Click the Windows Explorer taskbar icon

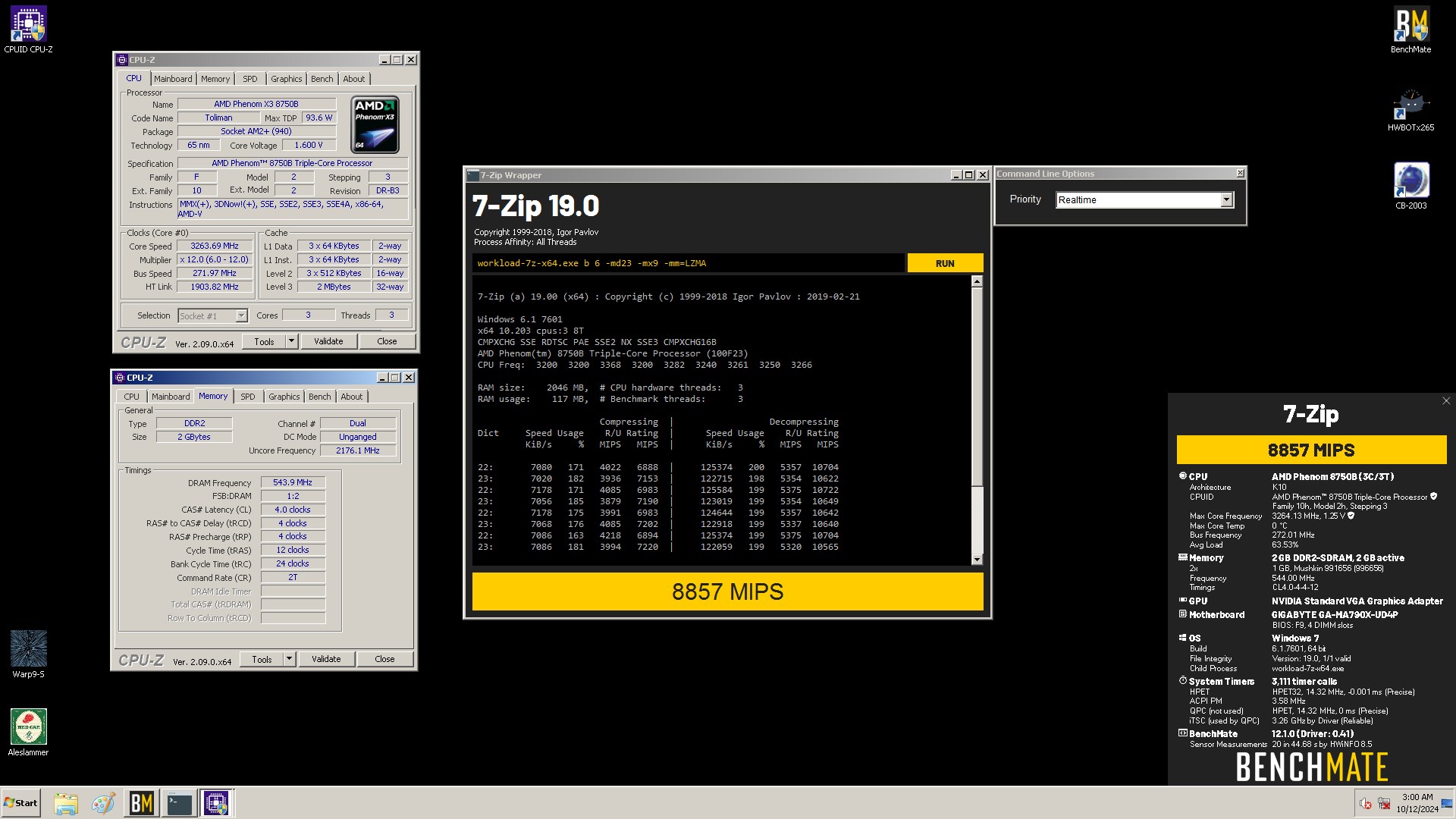[66, 803]
